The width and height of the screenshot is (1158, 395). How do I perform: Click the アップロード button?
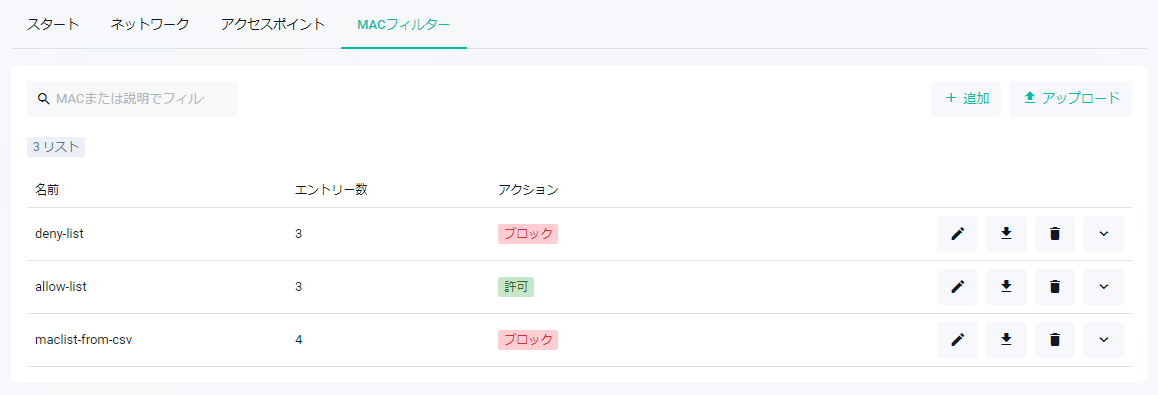point(1070,99)
